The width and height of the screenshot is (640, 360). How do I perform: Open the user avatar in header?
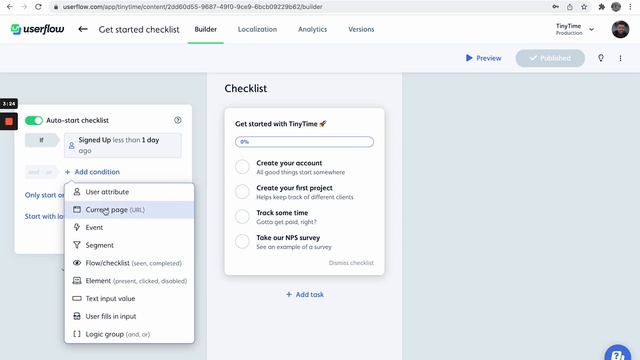point(620,29)
